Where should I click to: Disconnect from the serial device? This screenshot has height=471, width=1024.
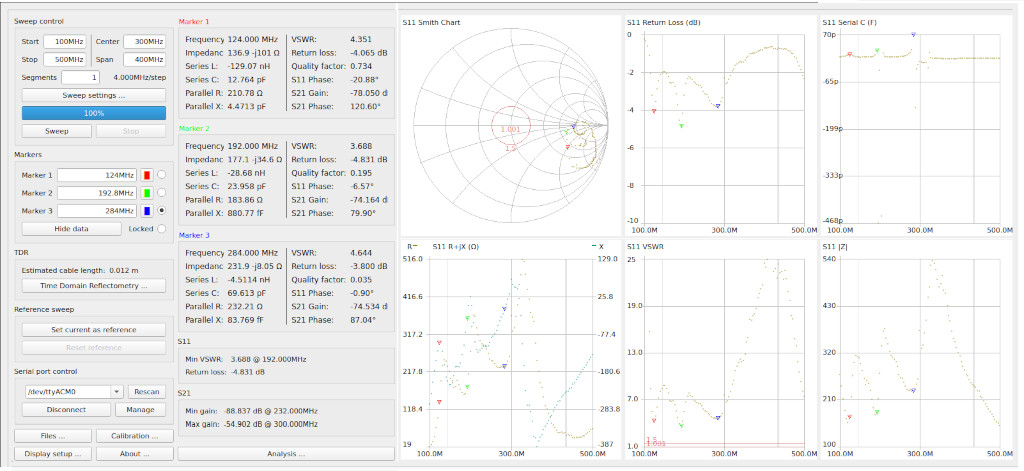65,410
